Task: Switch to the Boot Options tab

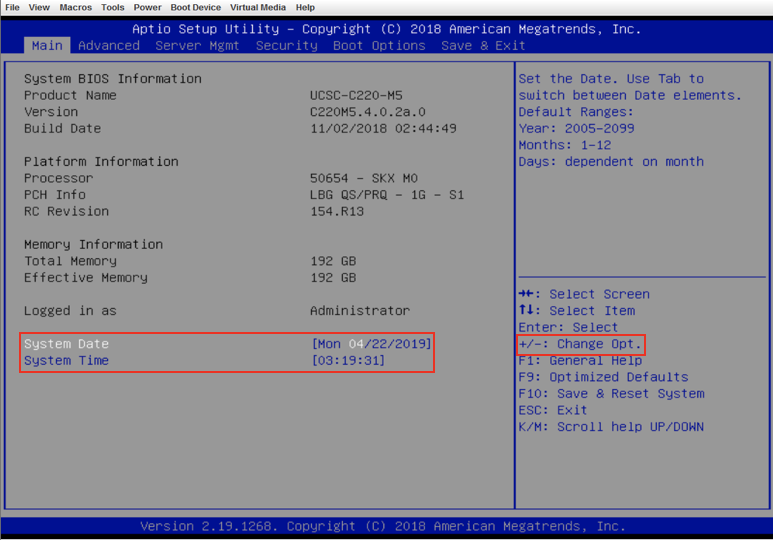Action: pos(379,45)
